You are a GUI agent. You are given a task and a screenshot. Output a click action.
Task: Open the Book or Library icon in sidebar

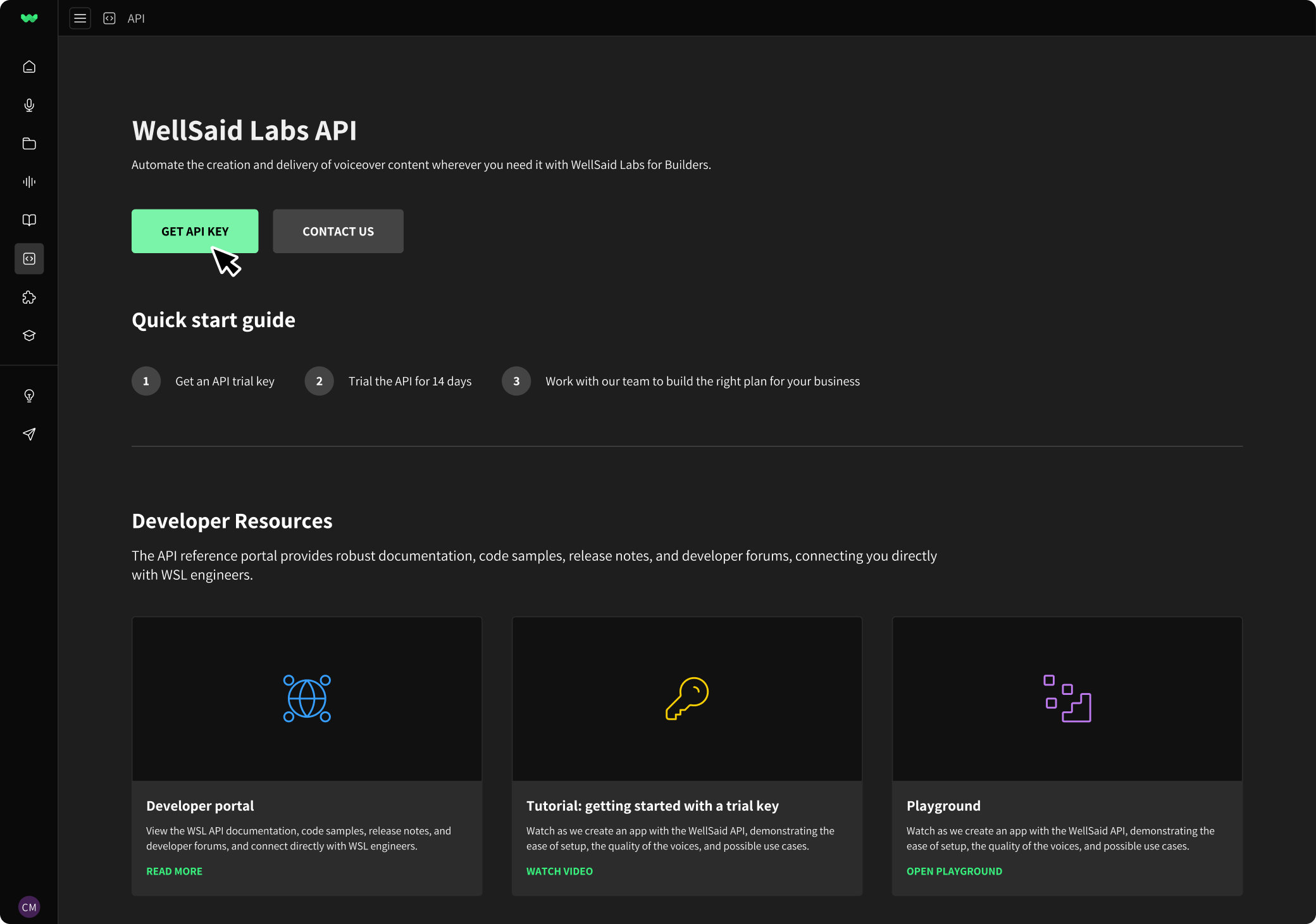(29, 220)
